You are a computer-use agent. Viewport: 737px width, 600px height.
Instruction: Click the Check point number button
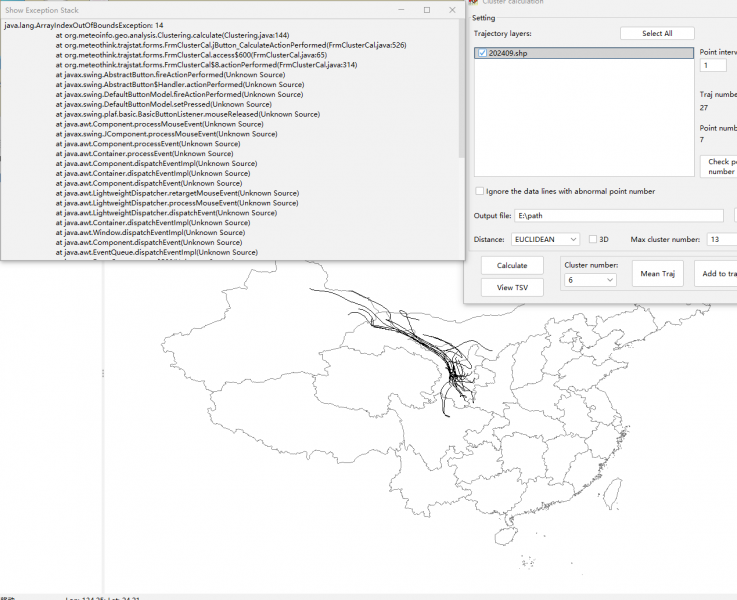click(x=719, y=166)
